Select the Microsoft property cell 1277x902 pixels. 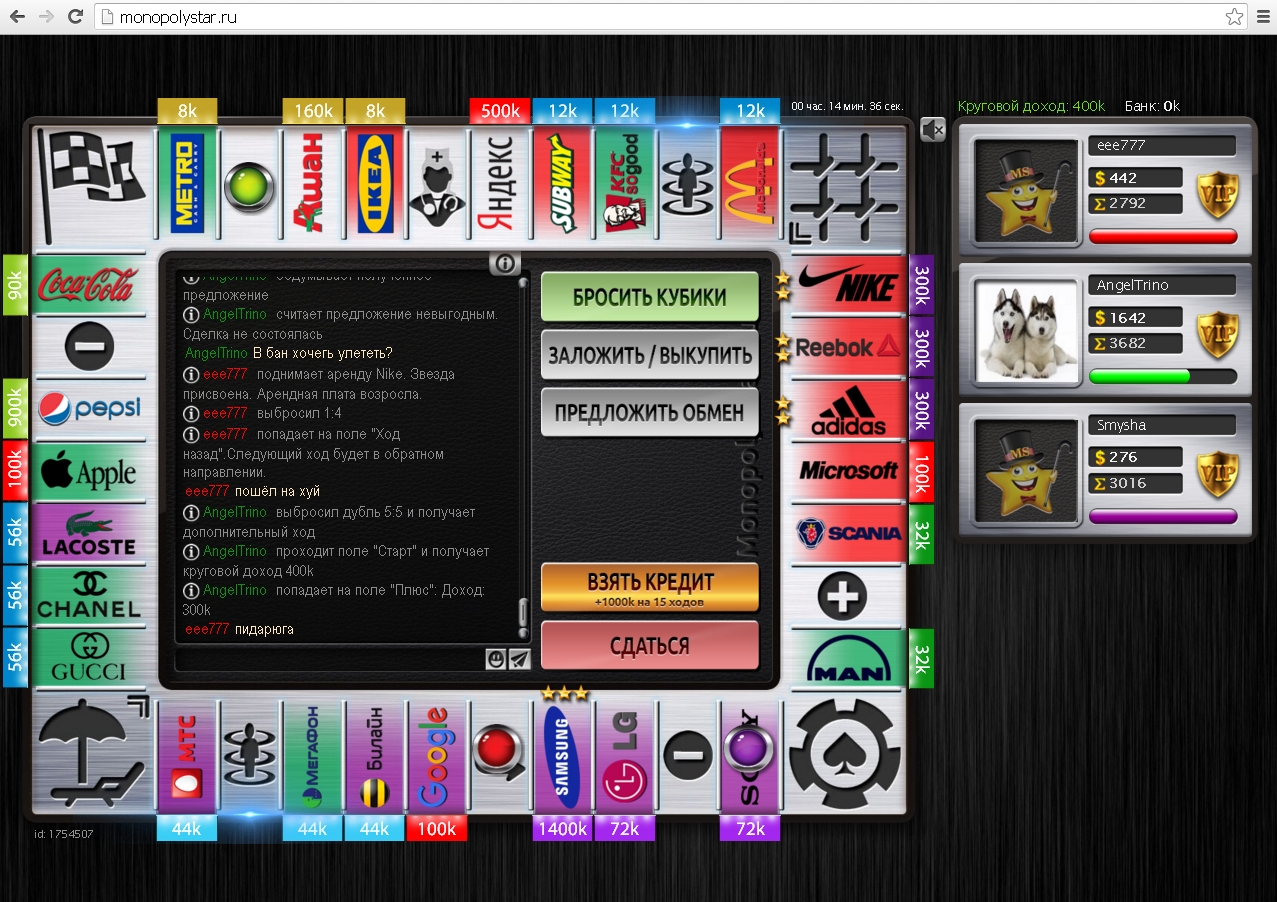[848, 472]
